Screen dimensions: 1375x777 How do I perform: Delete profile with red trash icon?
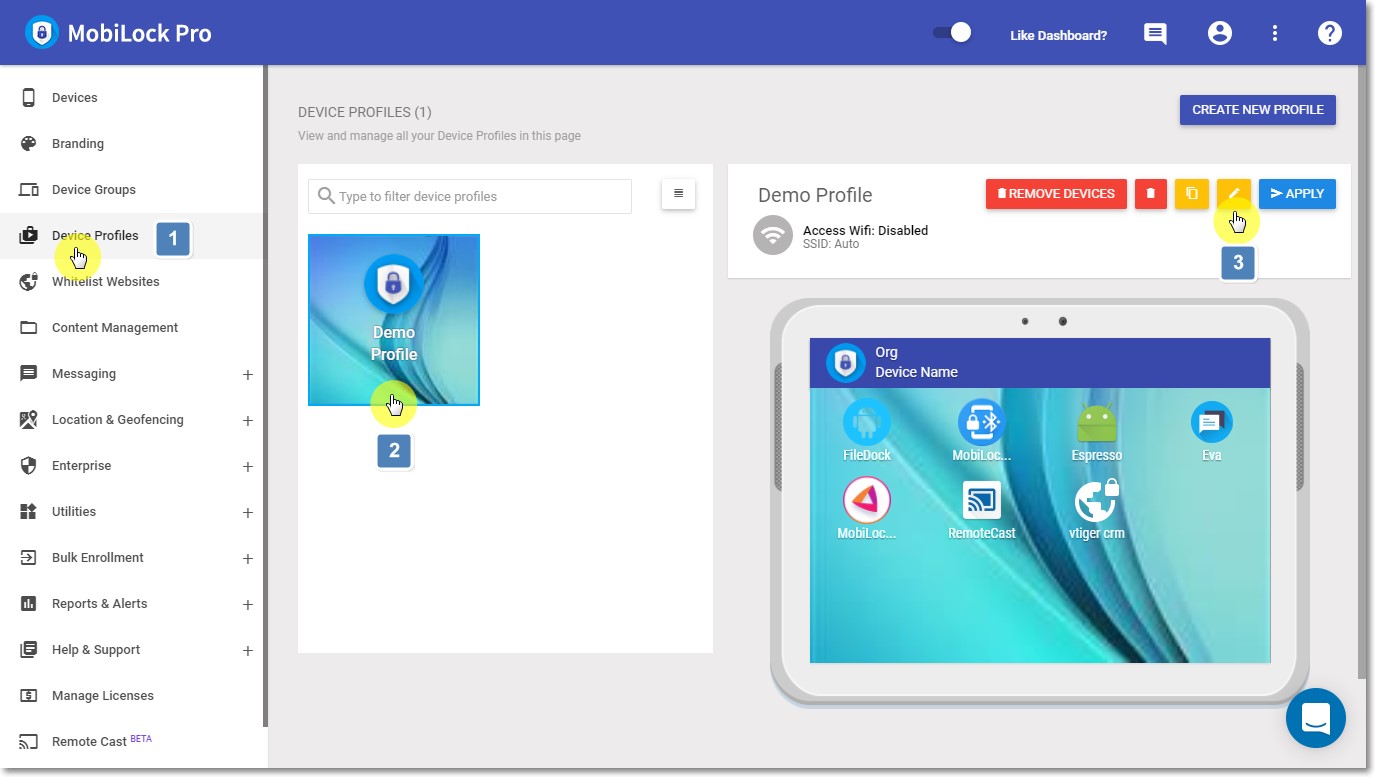[x=1151, y=194]
